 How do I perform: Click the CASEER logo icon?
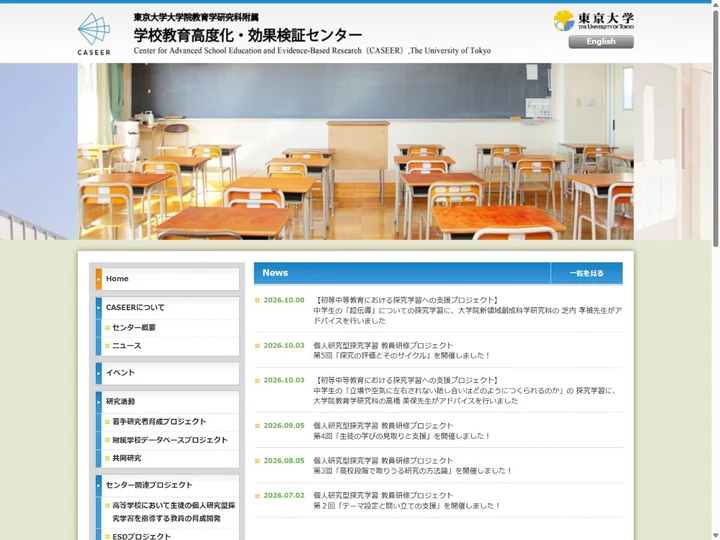point(94,34)
